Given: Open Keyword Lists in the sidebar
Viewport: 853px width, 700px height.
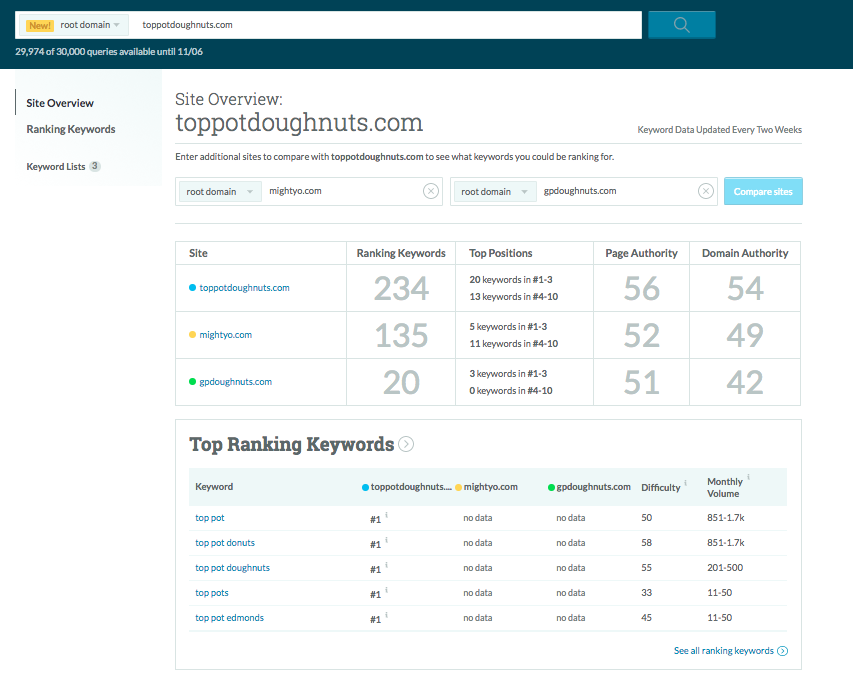Looking at the screenshot, I should coord(56,167).
